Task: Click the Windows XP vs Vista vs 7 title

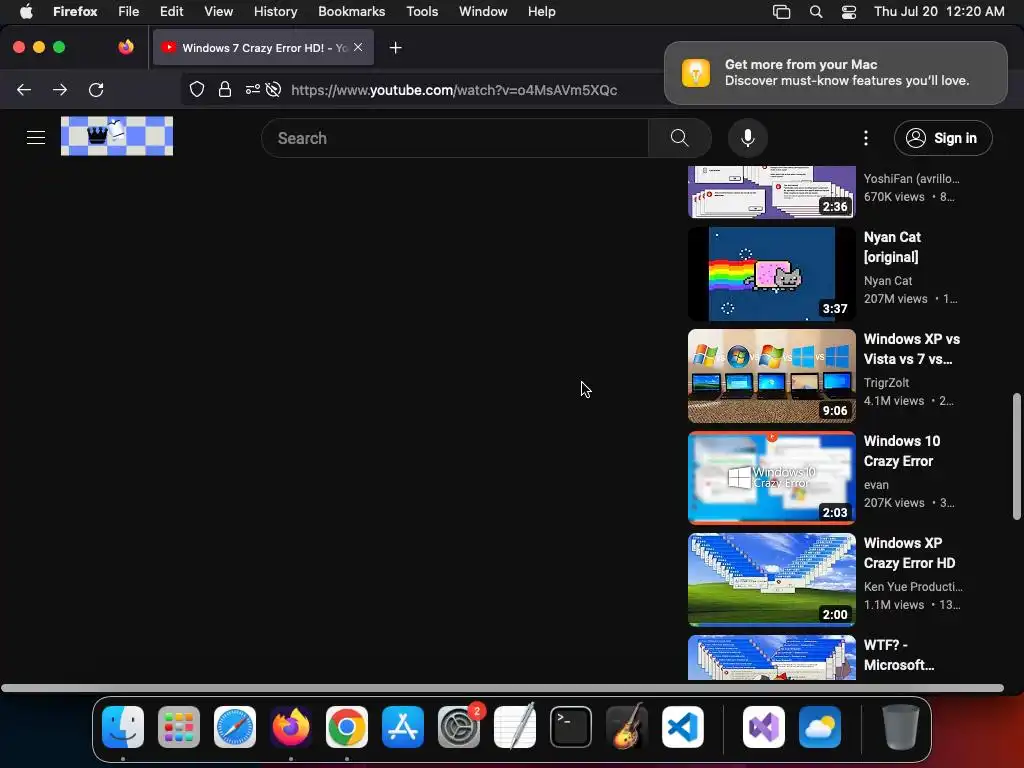Action: (x=912, y=349)
